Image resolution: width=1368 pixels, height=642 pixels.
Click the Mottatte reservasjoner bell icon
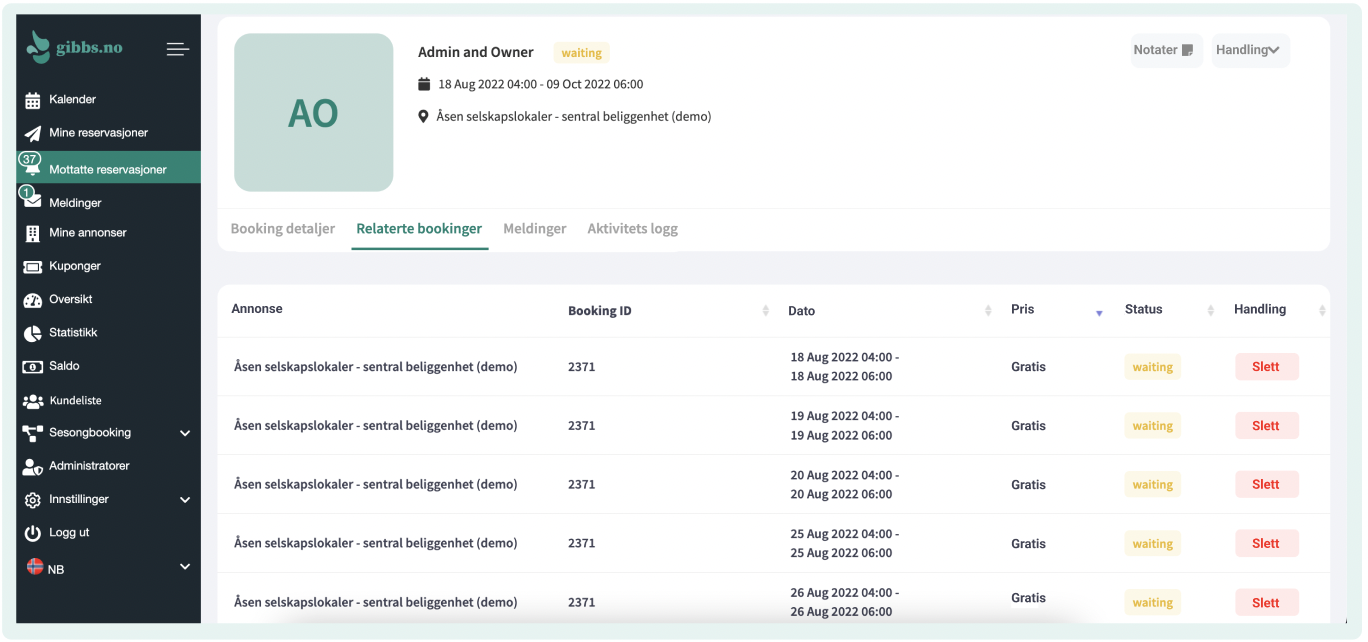(33, 171)
